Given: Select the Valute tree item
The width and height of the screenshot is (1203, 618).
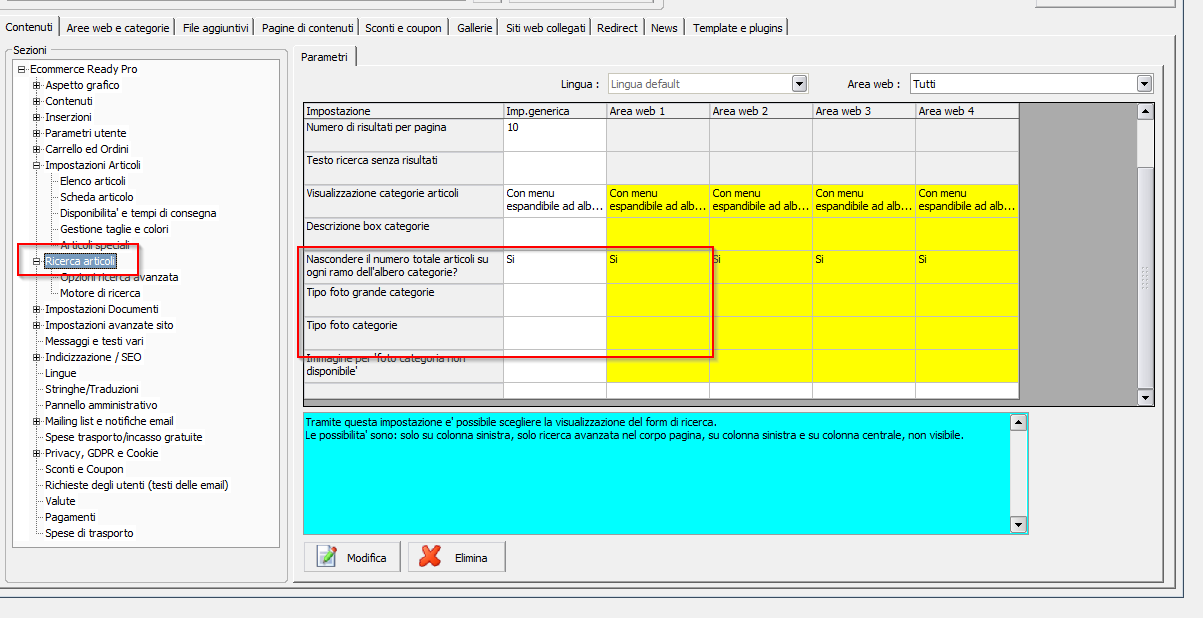Looking at the screenshot, I should [x=60, y=501].
